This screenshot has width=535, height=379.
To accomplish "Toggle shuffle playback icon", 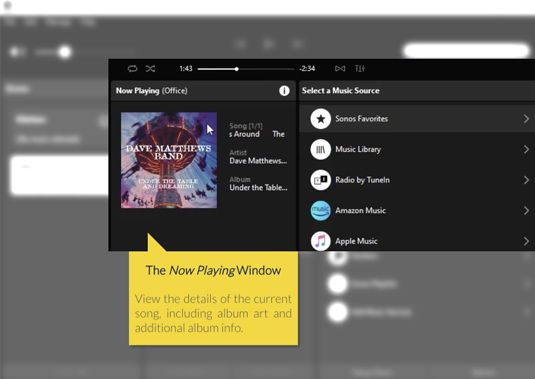I will pos(150,69).
